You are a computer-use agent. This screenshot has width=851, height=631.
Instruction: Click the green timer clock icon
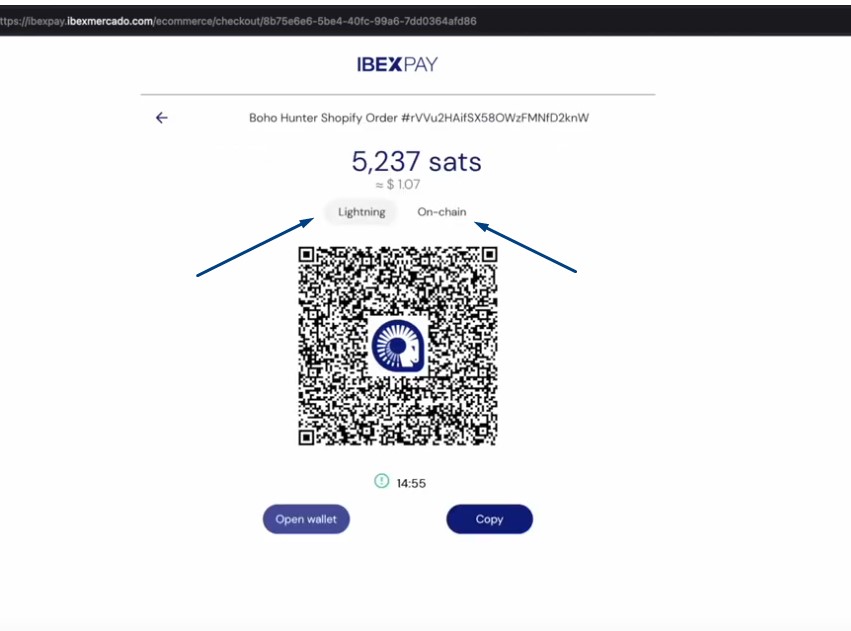(381, 481)
